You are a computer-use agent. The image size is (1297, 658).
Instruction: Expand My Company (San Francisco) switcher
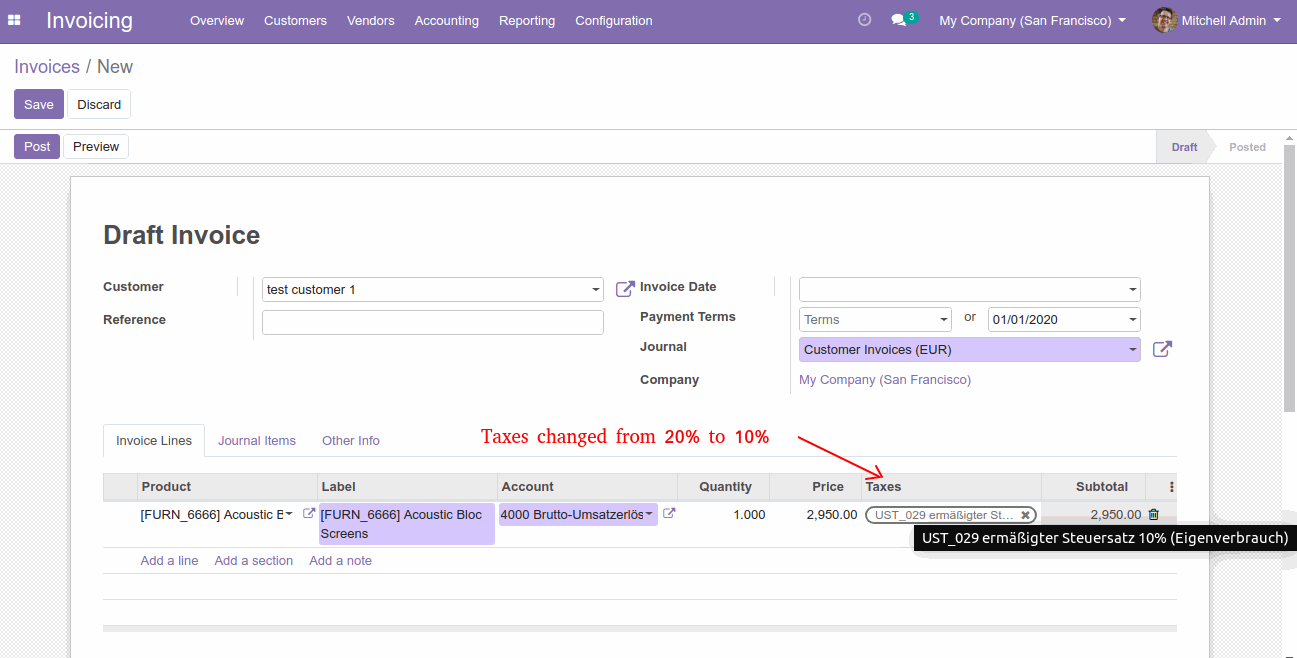[x=1032, y=20]
